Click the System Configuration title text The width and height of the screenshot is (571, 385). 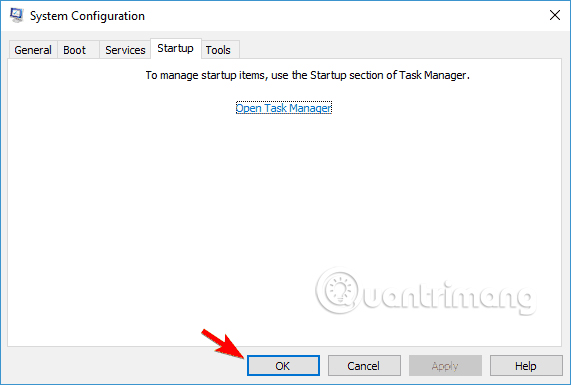click(87, 16)
